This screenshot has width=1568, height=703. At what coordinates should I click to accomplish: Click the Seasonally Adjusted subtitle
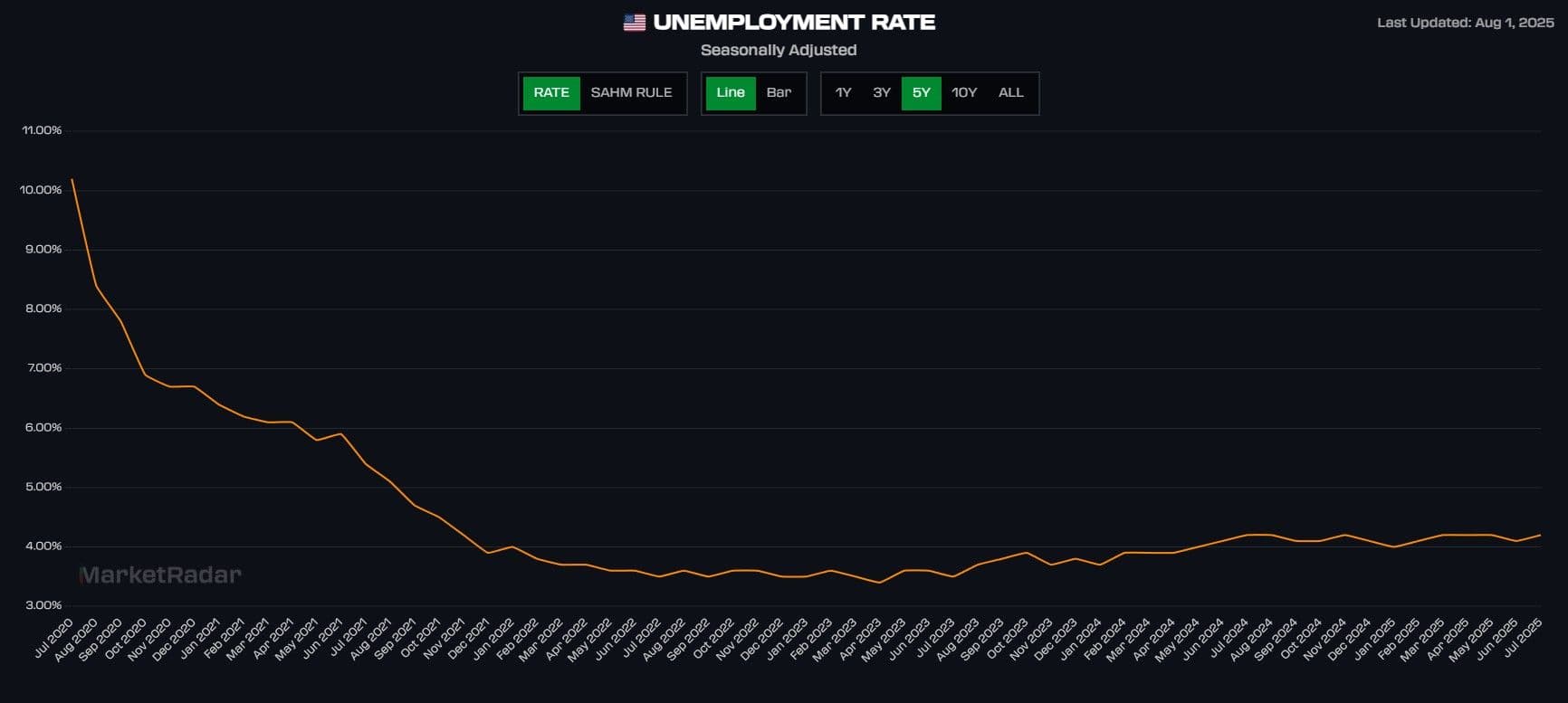point(779,50)
